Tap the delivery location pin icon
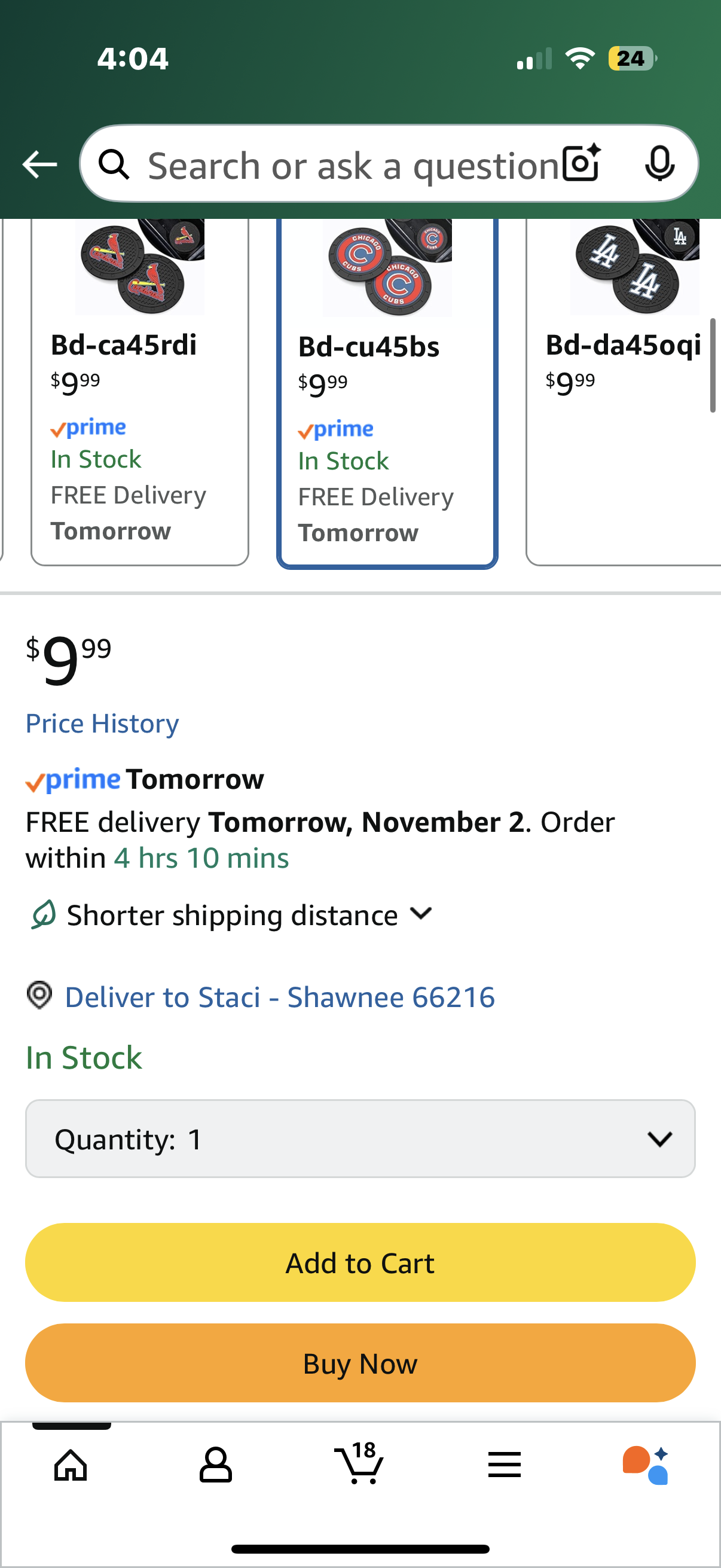This screenshot has width=721, height=1568. pos(39,996)
